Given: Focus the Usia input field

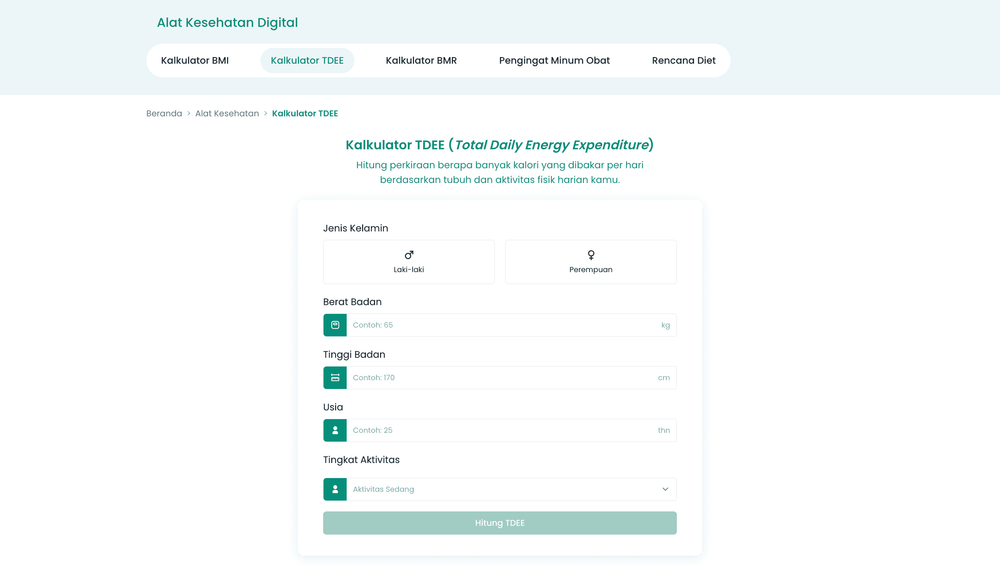Looking at the screenshot, I should click(x=501, y=430).
